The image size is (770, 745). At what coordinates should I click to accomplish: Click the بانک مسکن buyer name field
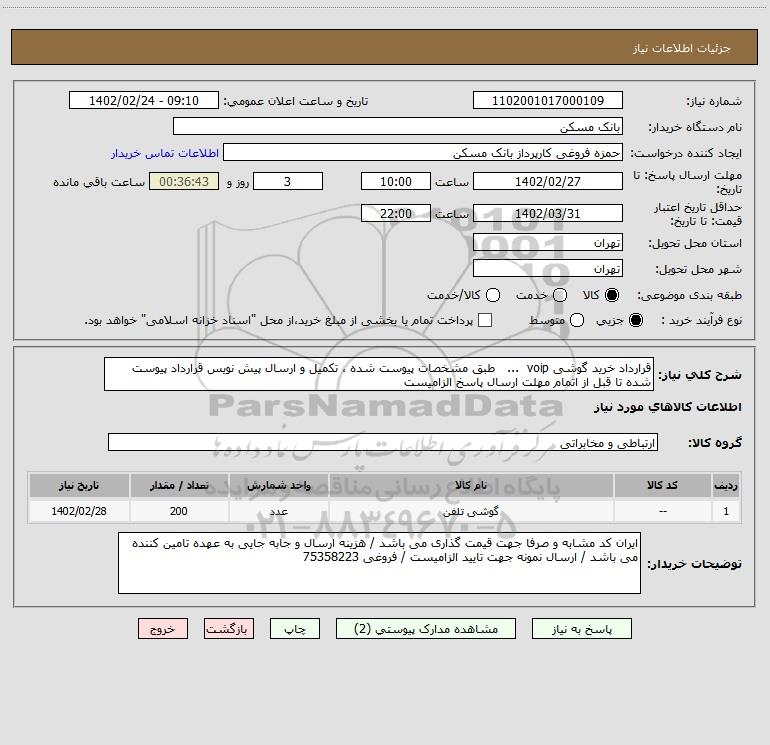pos(398,126)
